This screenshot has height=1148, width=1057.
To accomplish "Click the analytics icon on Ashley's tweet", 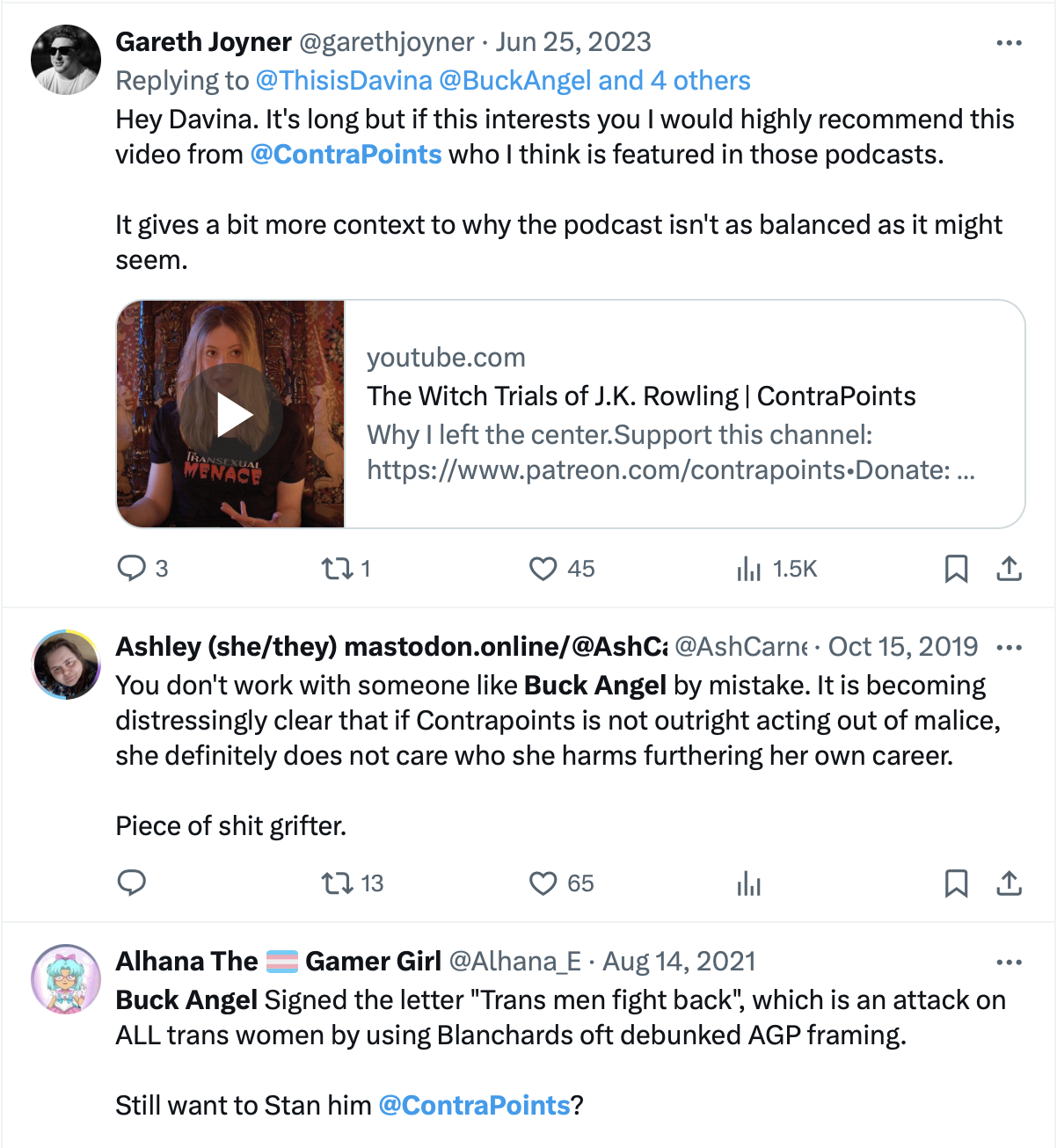I will click(750, 884).
